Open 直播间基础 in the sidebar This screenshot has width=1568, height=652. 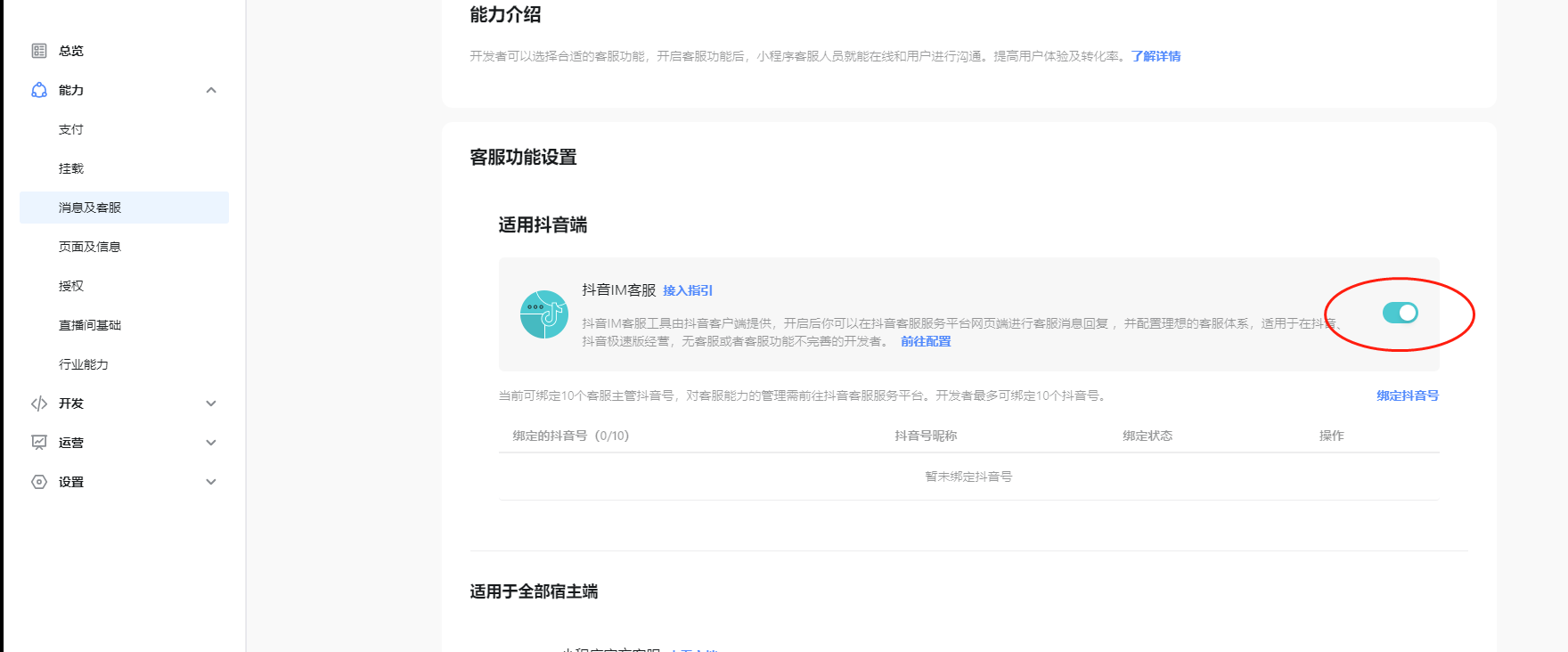[x=90, y=325]
